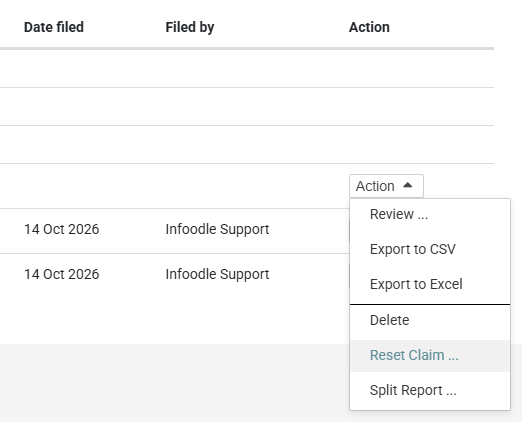The height and width of the screenshot is (422, 522).
Task: Click the upper 14 Oct 2026 date cell
Action: coord(62,229)
